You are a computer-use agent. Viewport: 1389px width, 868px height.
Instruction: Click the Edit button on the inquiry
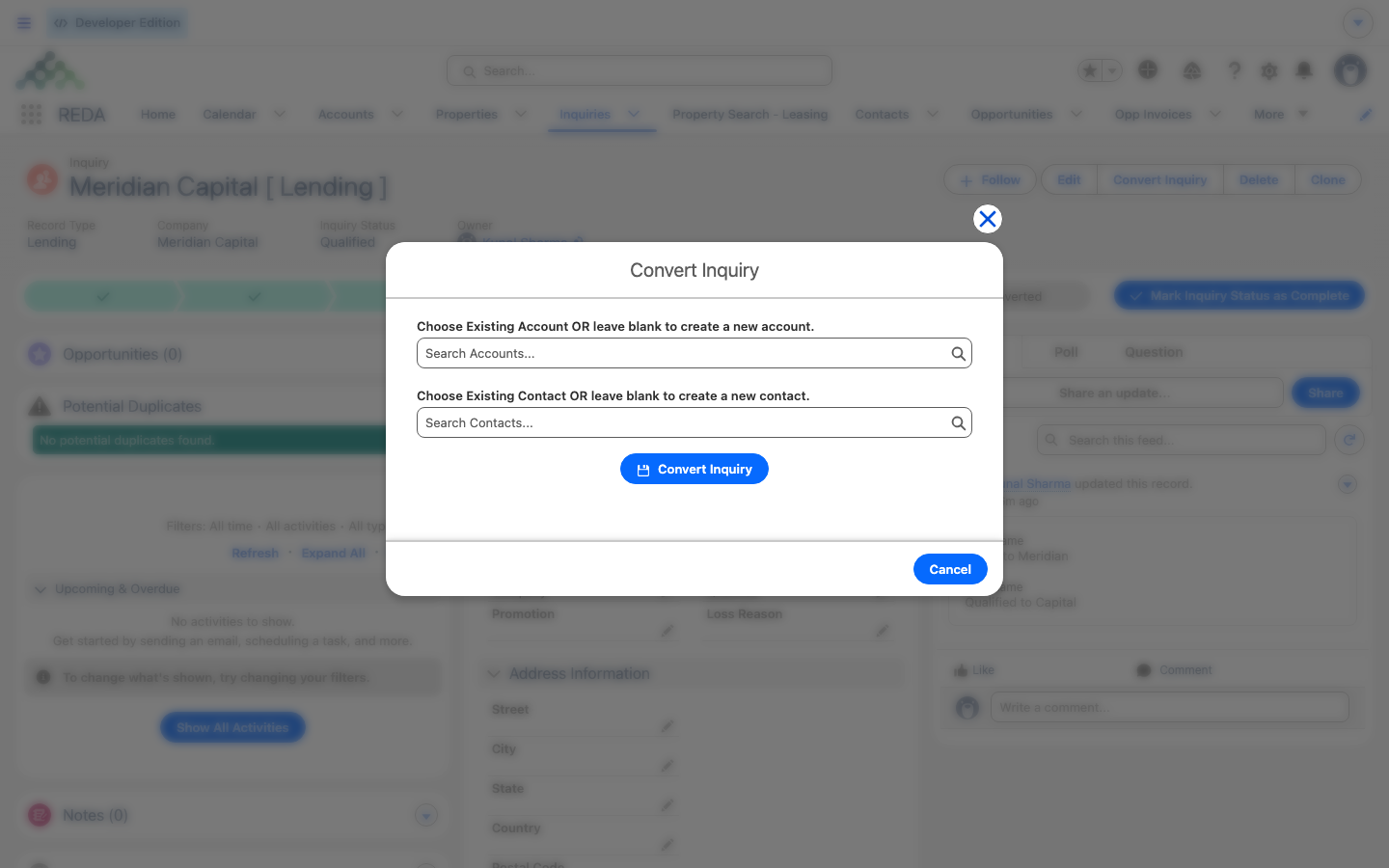click(1069, 180)
